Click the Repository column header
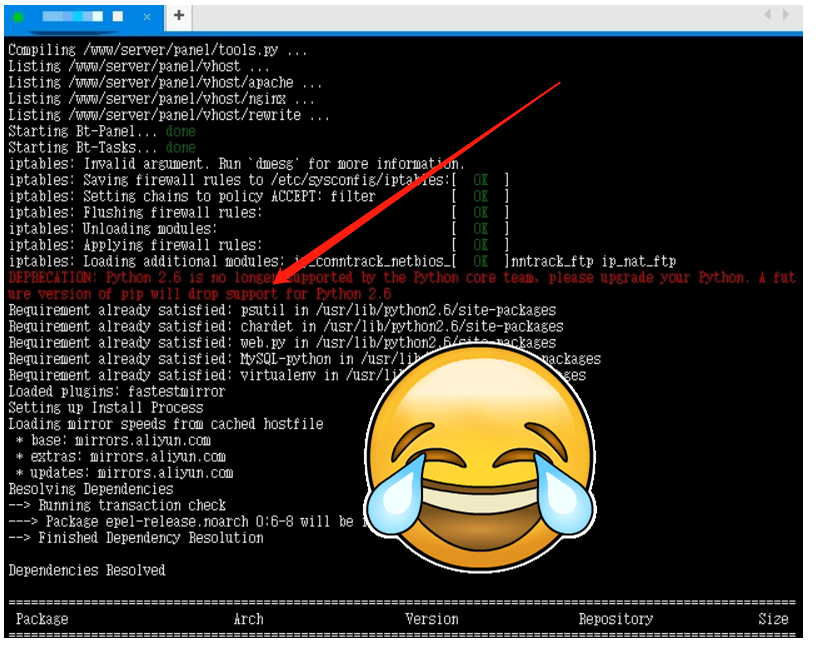This screenshot has width=823, height=652. (616, 619)
